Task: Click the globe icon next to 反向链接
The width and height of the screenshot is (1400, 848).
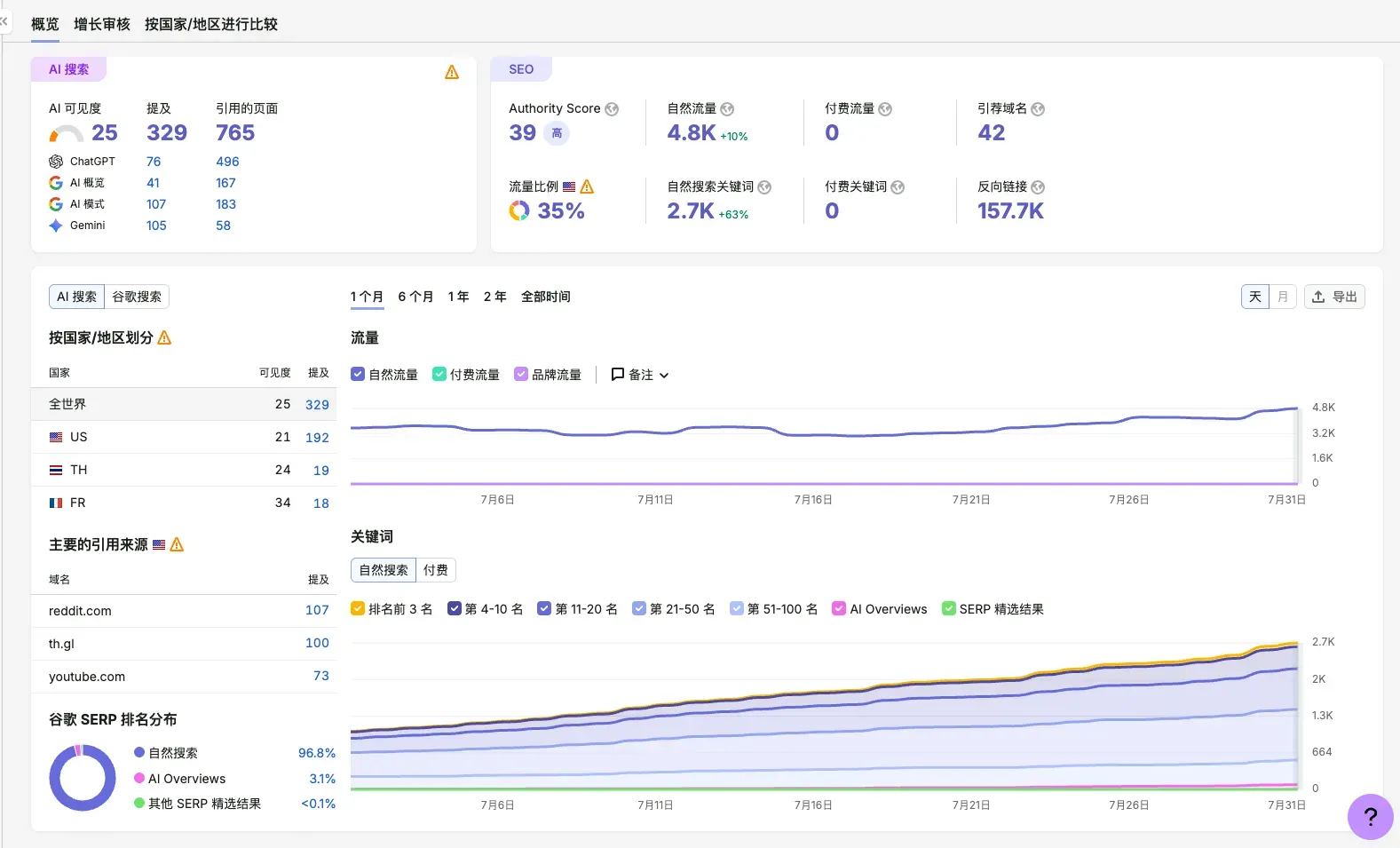Action: pyautogui.click(x=1038, y=187)
